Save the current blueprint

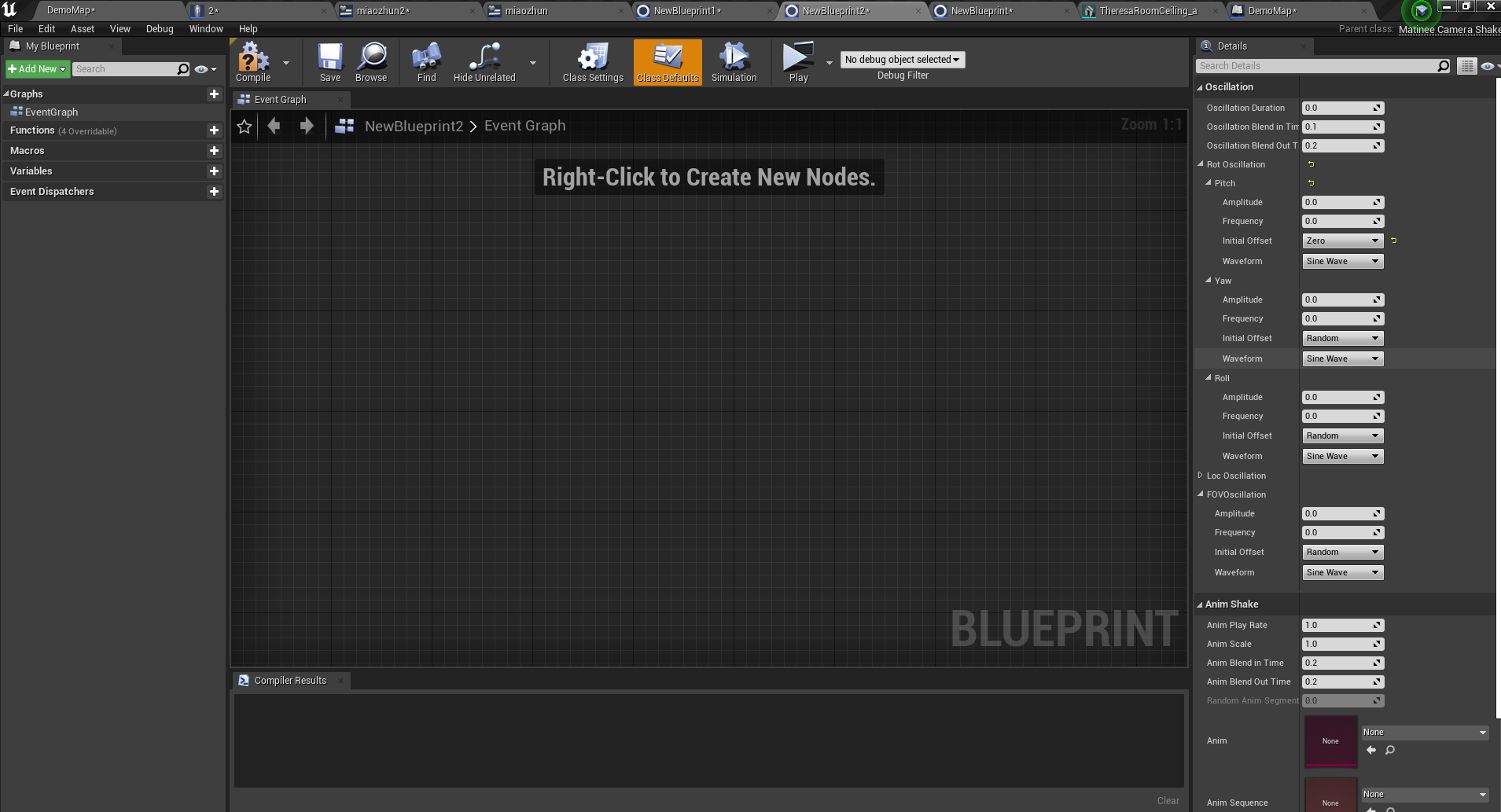pyautogui.click(x=329, y=62)
